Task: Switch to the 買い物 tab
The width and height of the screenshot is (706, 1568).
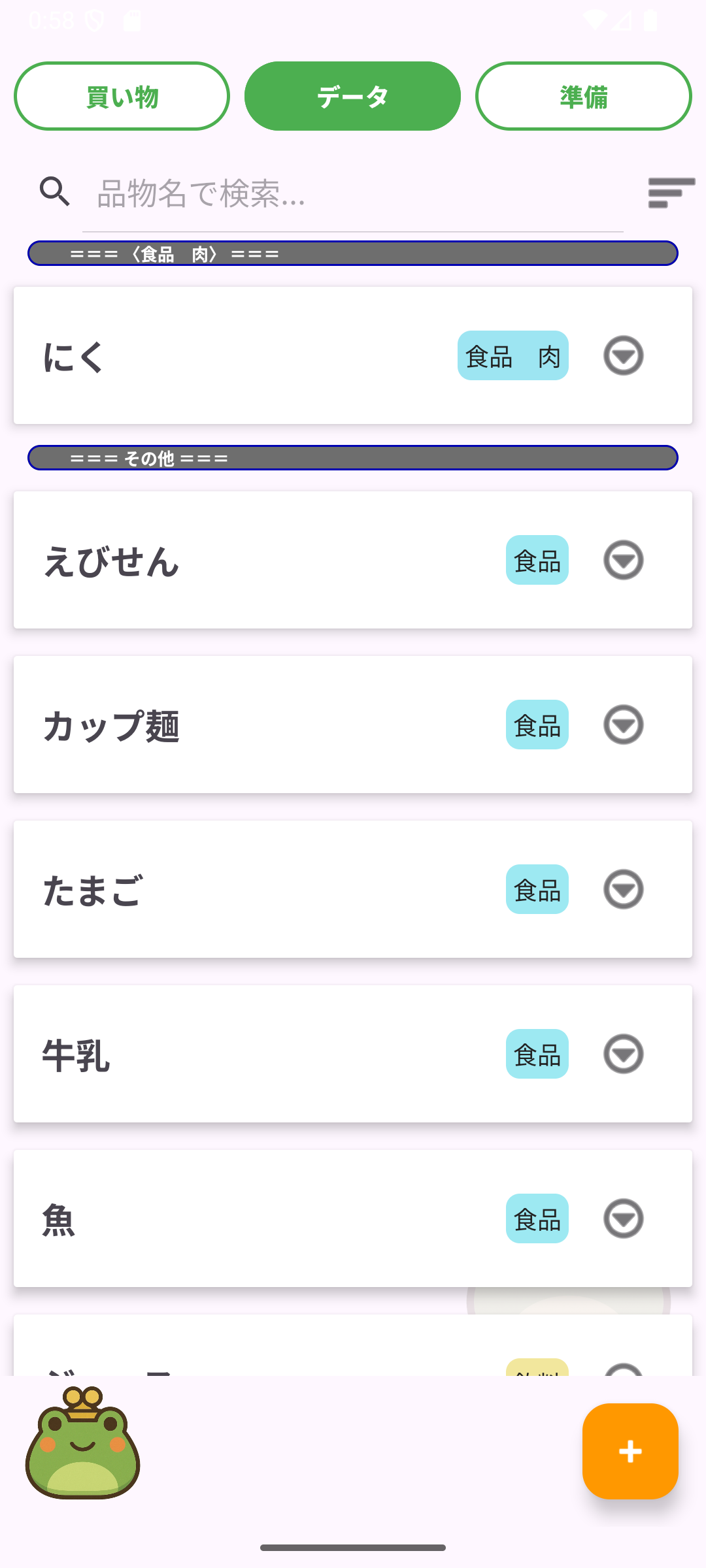Action: point(122,97)
